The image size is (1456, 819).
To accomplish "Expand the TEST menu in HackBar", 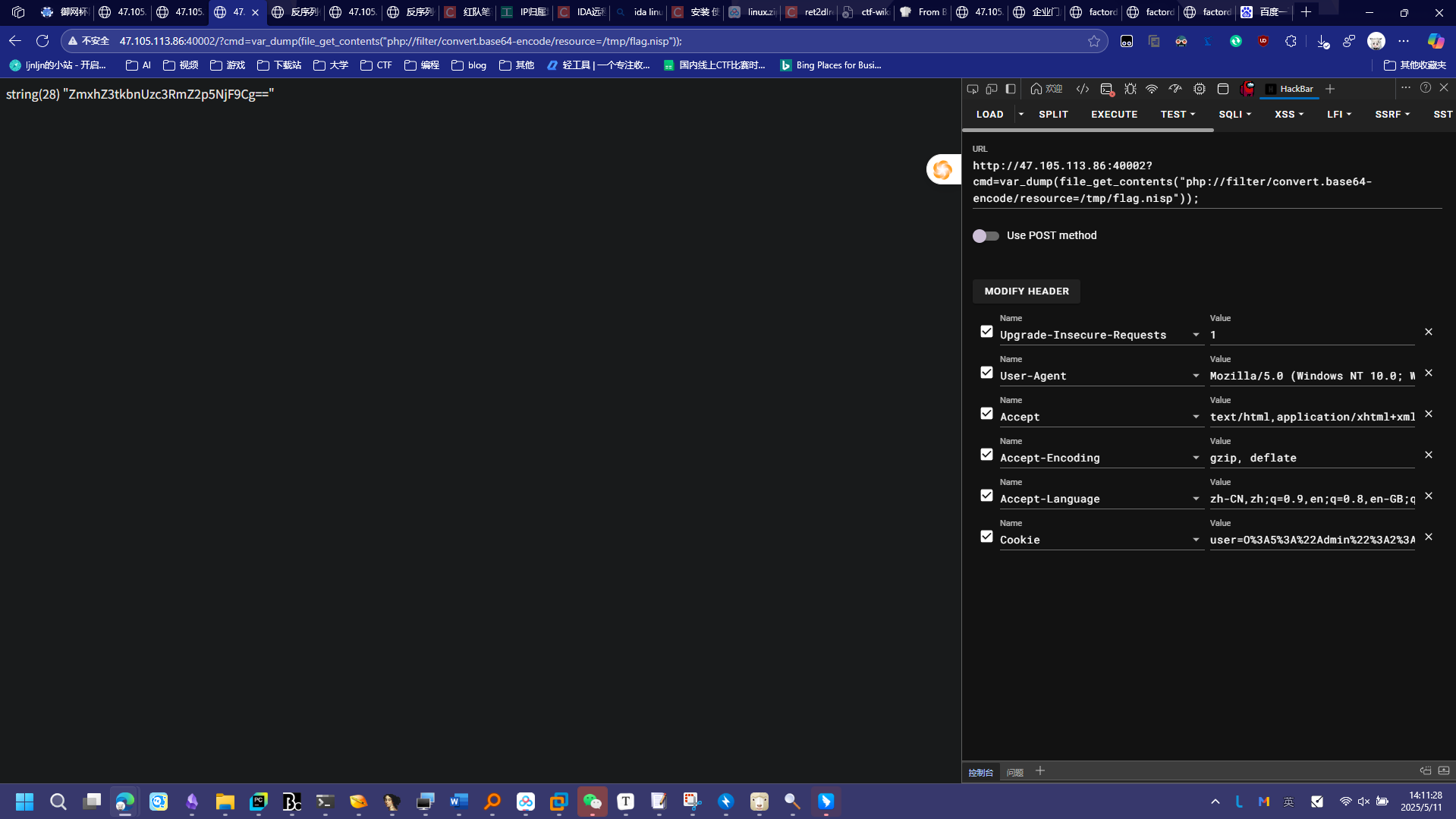I will (1178, 115).
